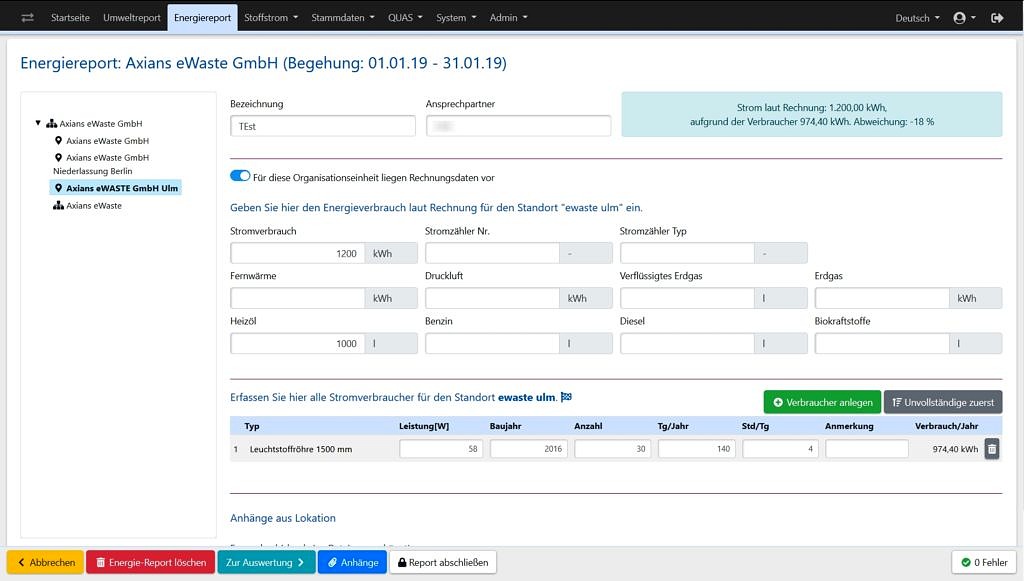The image size is (1024, 581).
Task: Click the logout icon in top bar
Action: pyautogui.click(x=997, y=18)
